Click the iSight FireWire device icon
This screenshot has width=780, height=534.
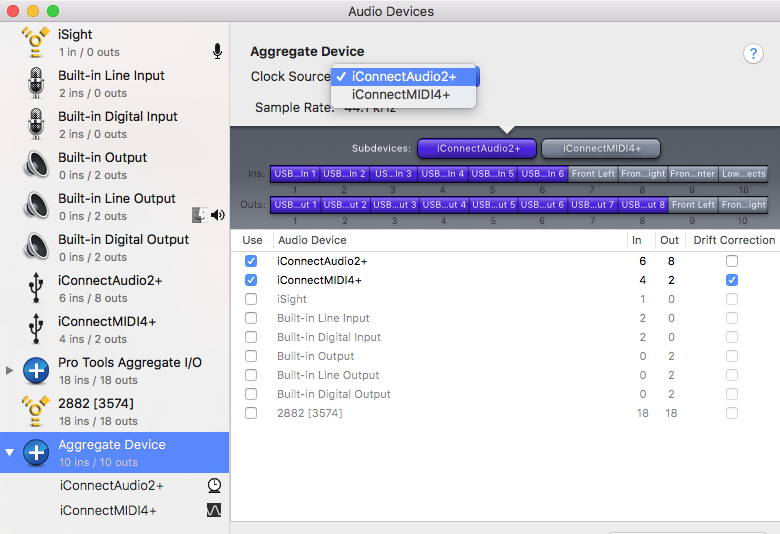pyautogui.click(x=36, y=42)
